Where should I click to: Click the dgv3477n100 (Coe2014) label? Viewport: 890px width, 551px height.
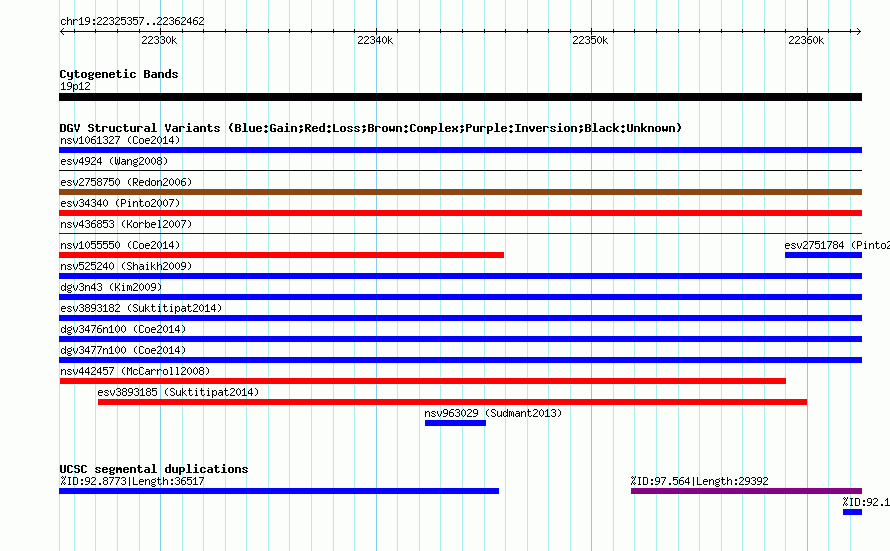click(x=123, y=350)
